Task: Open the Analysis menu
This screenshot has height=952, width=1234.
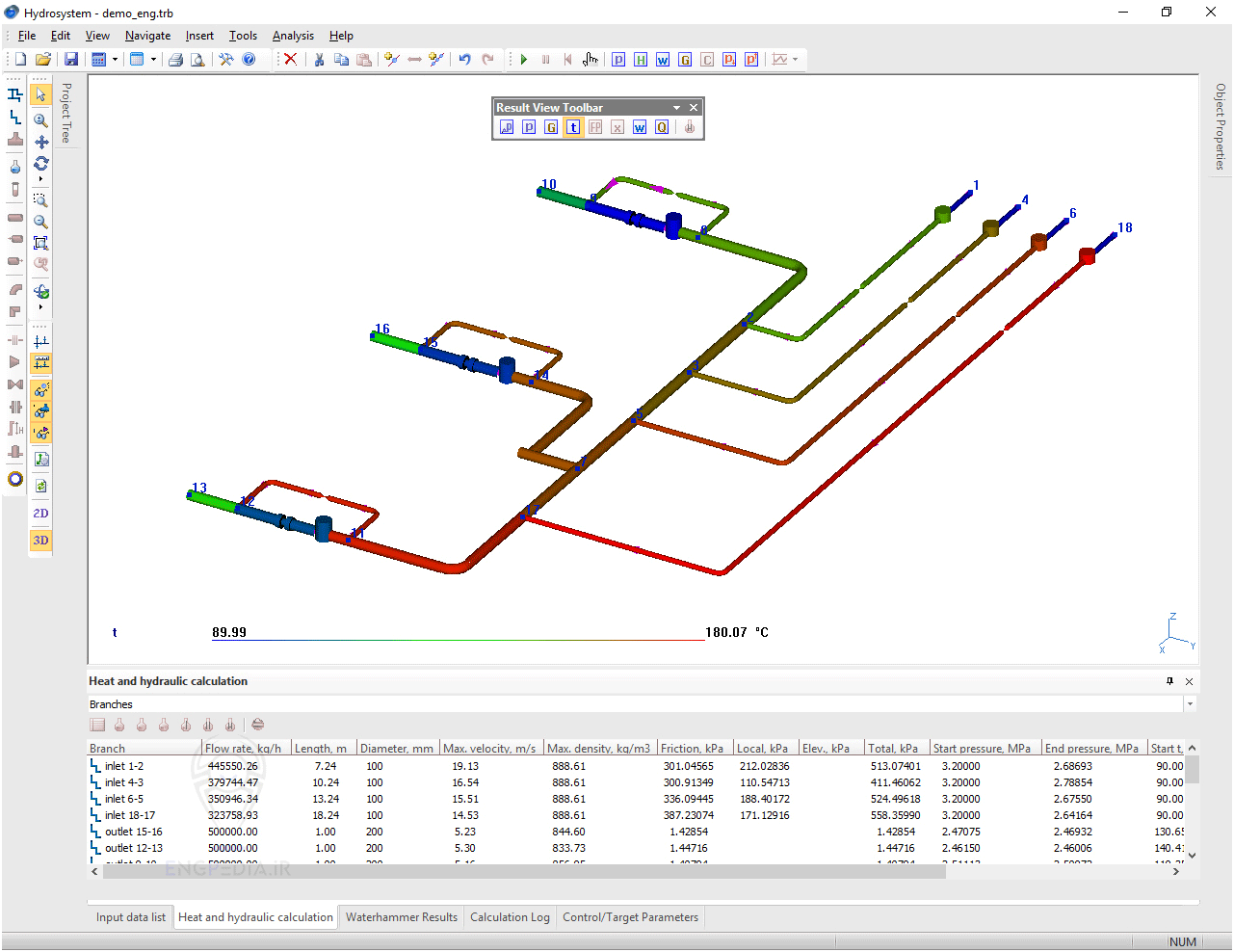Action: (293, 36)
